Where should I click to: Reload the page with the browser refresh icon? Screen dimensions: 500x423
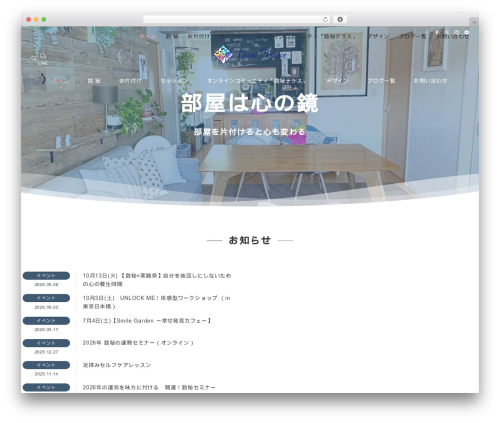coord(326,19)
